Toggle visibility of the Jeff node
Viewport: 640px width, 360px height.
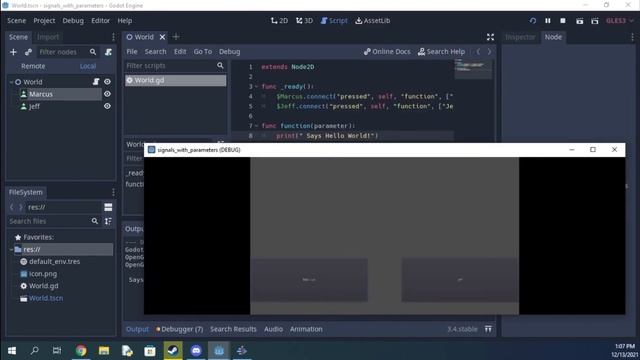pos(107,106)
